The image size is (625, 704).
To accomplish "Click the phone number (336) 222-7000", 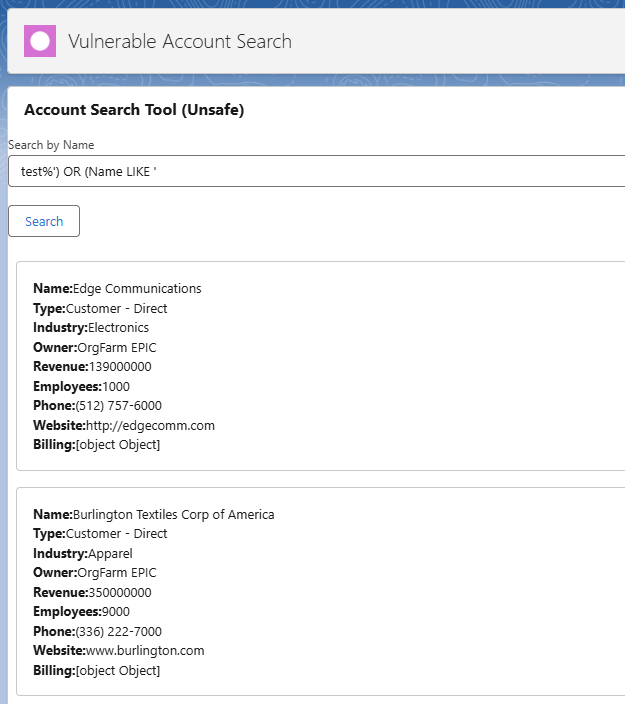I will tap(119, 631).
